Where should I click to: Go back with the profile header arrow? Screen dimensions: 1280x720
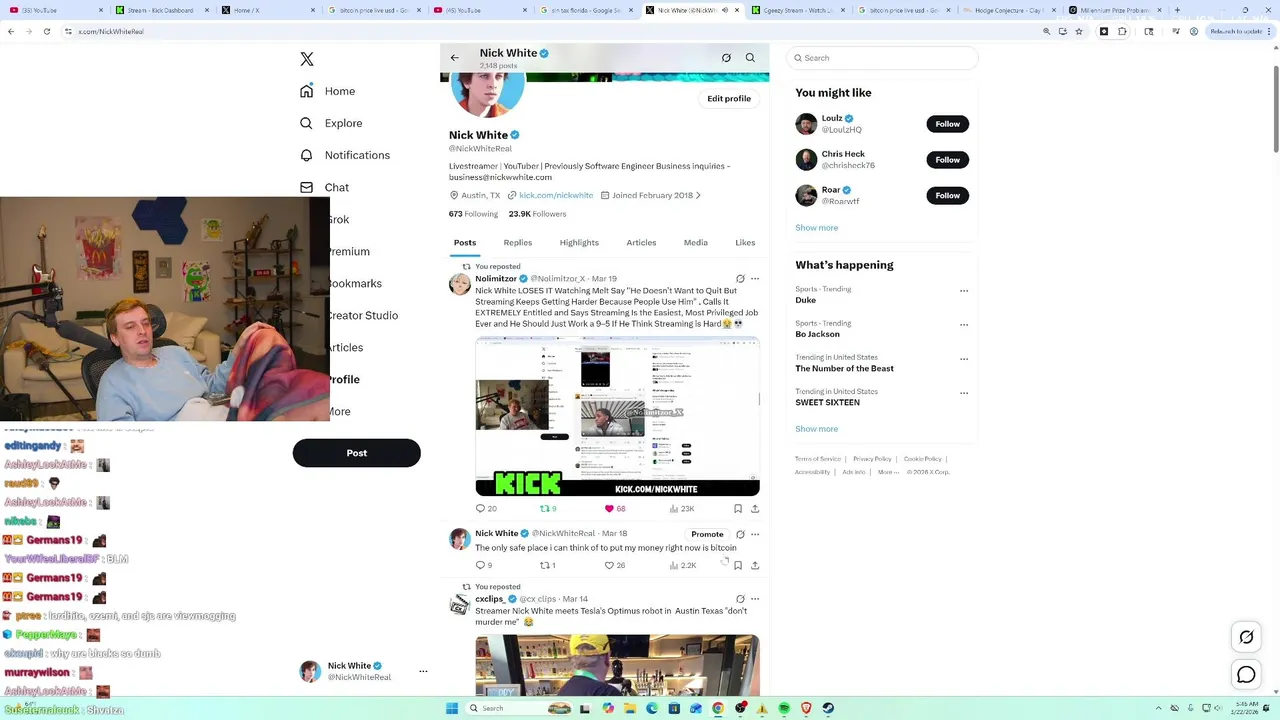tap(454, 58)
